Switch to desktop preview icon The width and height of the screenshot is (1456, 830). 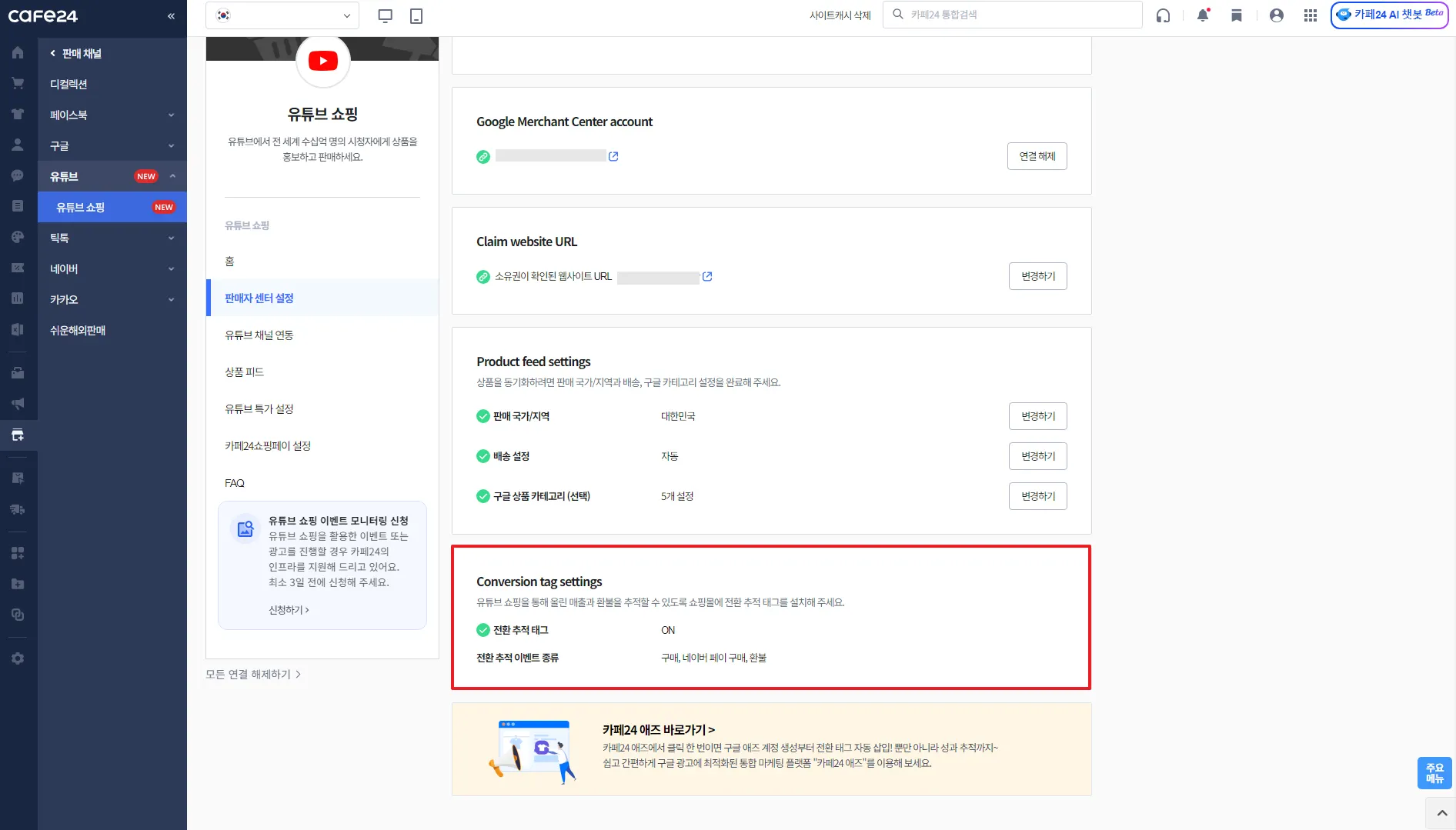[386, 15]
